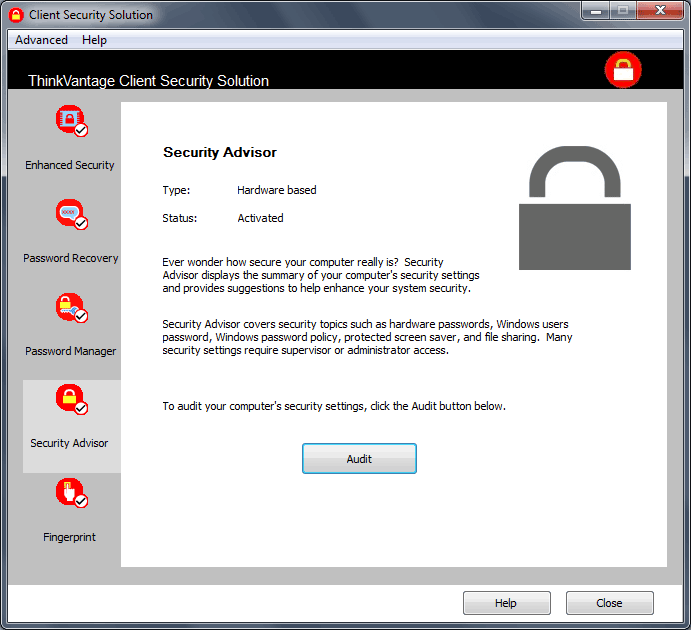
Task: Click the 'To audit your computer's security settings' text
Action: 334,406
